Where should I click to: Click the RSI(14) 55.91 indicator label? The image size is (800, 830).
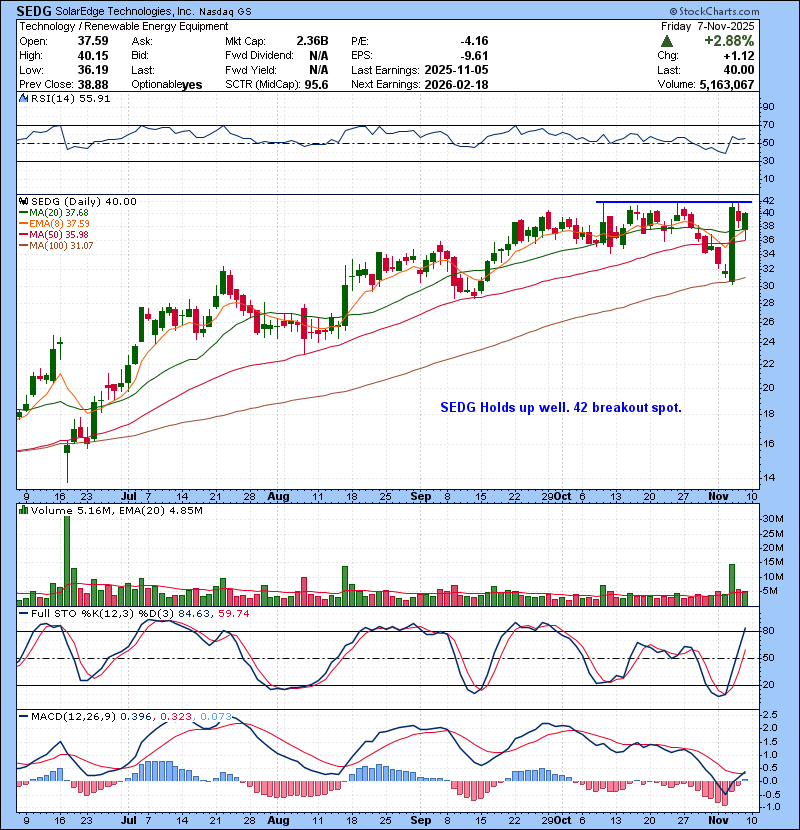pos(70,98)
